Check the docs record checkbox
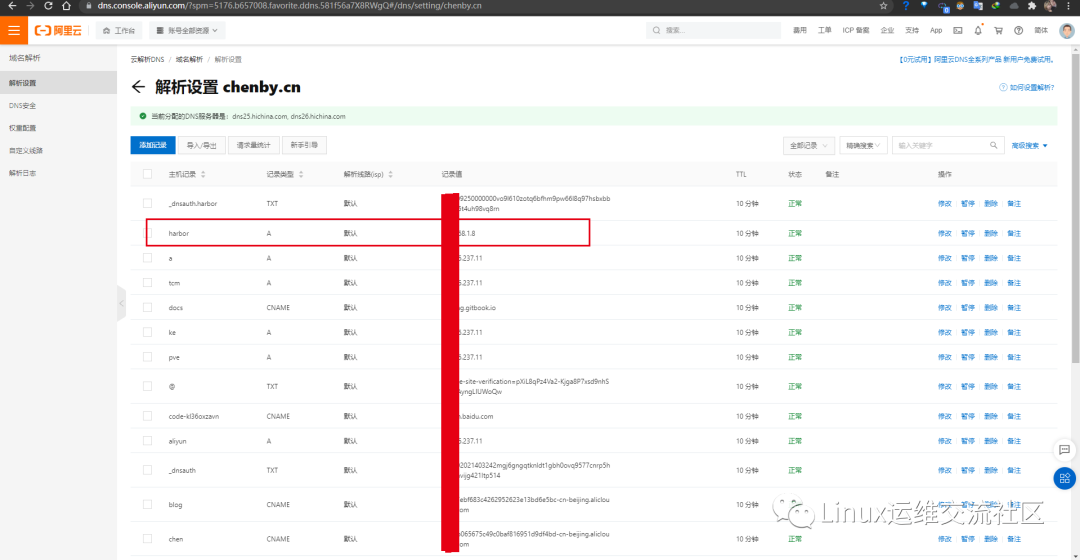Screen dimensions: 1080x560 tap(147, 307)
